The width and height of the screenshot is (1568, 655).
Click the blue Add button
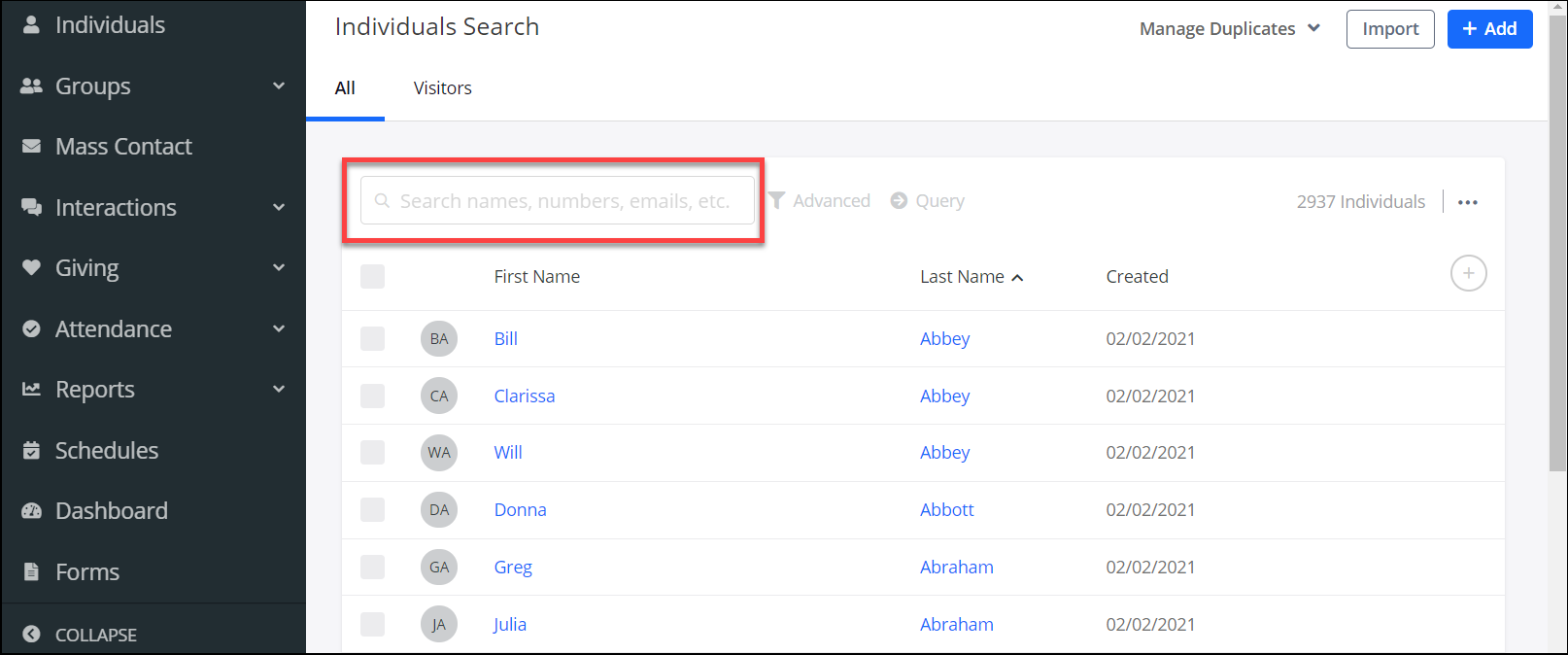[x=1489, y=29]
